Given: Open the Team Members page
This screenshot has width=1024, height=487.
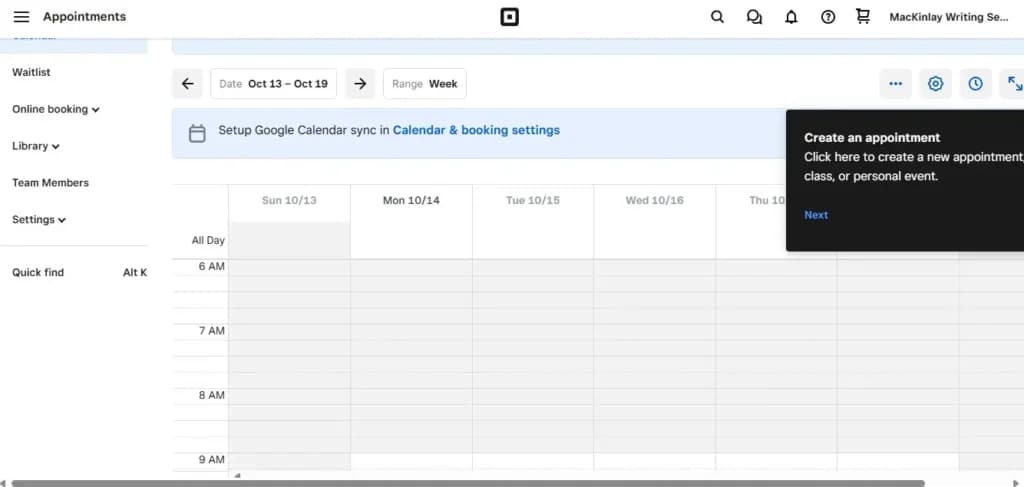Looking at the screenshot, I should 50,183.
